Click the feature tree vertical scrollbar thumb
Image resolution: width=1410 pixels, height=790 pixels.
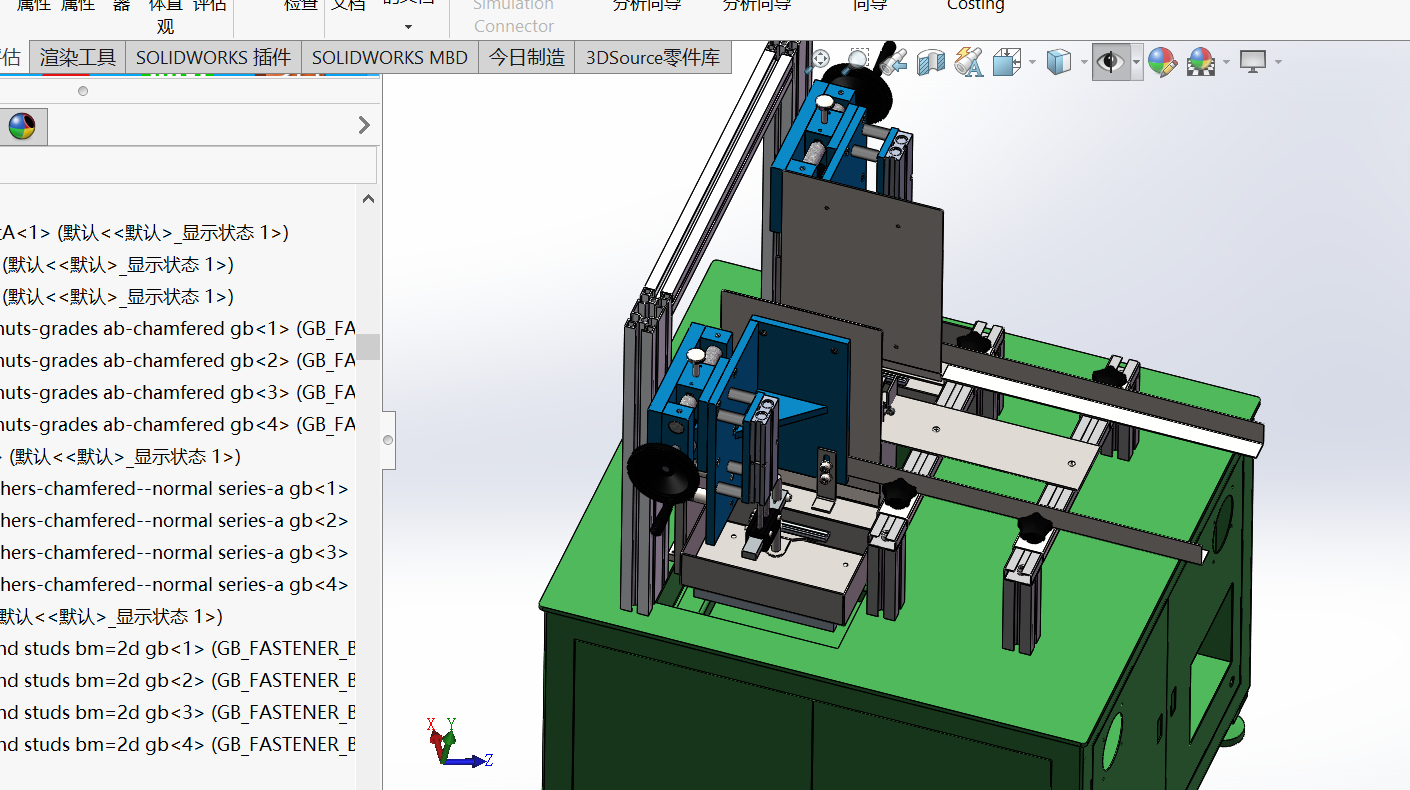(x=368, y=347)
